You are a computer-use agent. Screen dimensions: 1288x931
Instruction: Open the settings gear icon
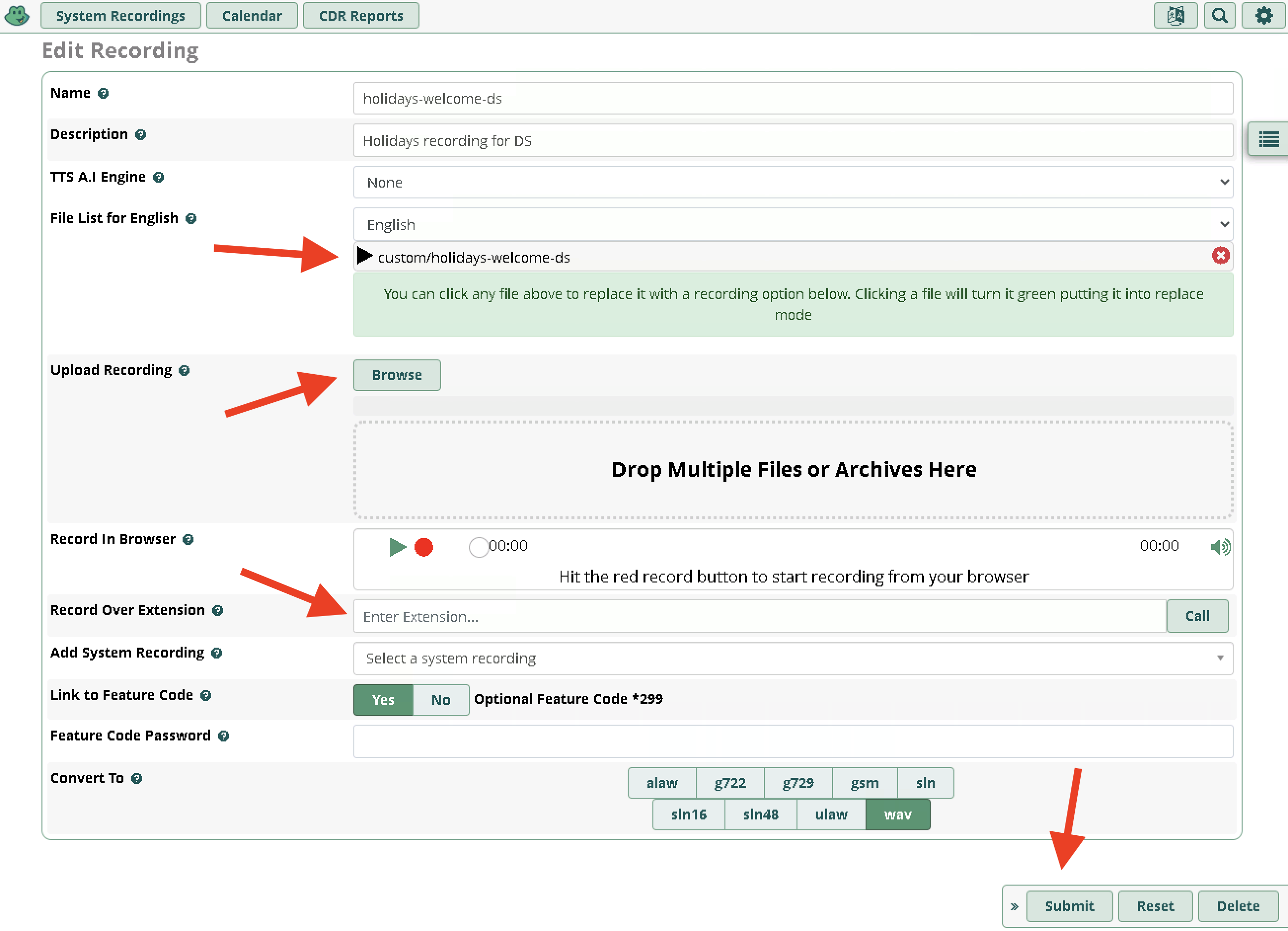click(1263, 15)
